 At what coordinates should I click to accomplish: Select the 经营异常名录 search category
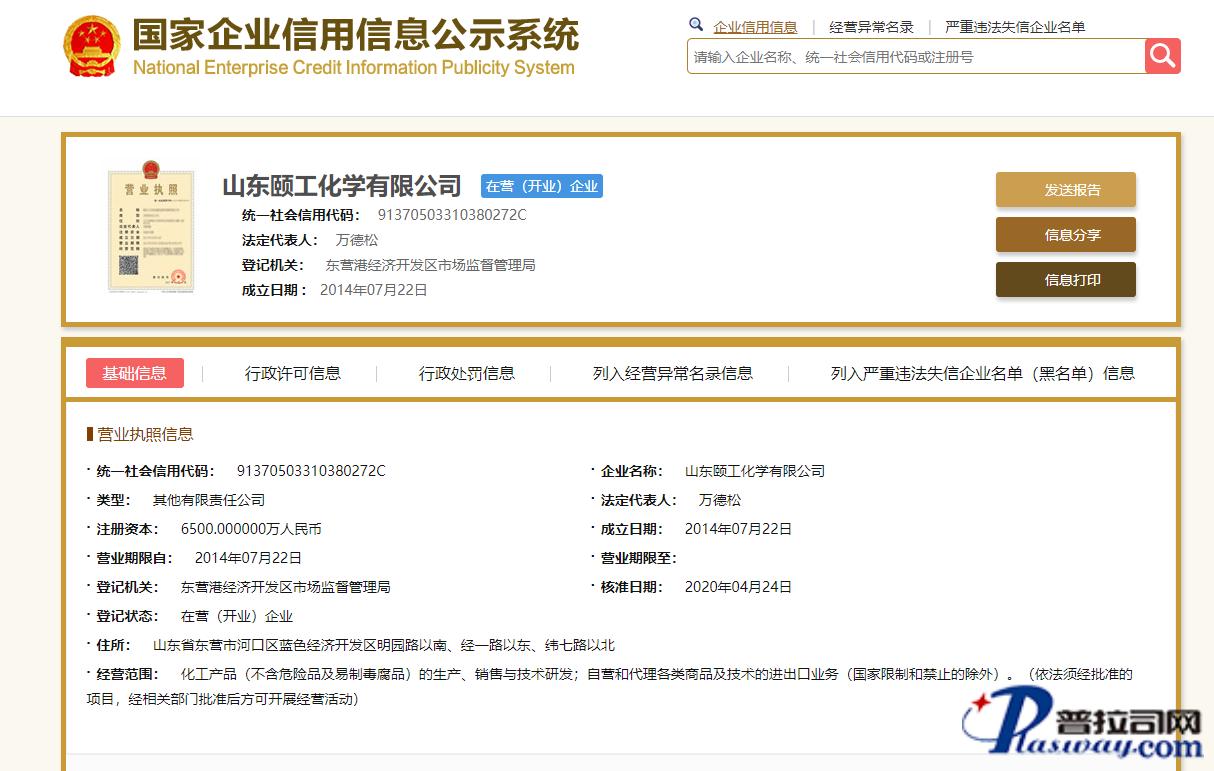[x=871, y=27]
